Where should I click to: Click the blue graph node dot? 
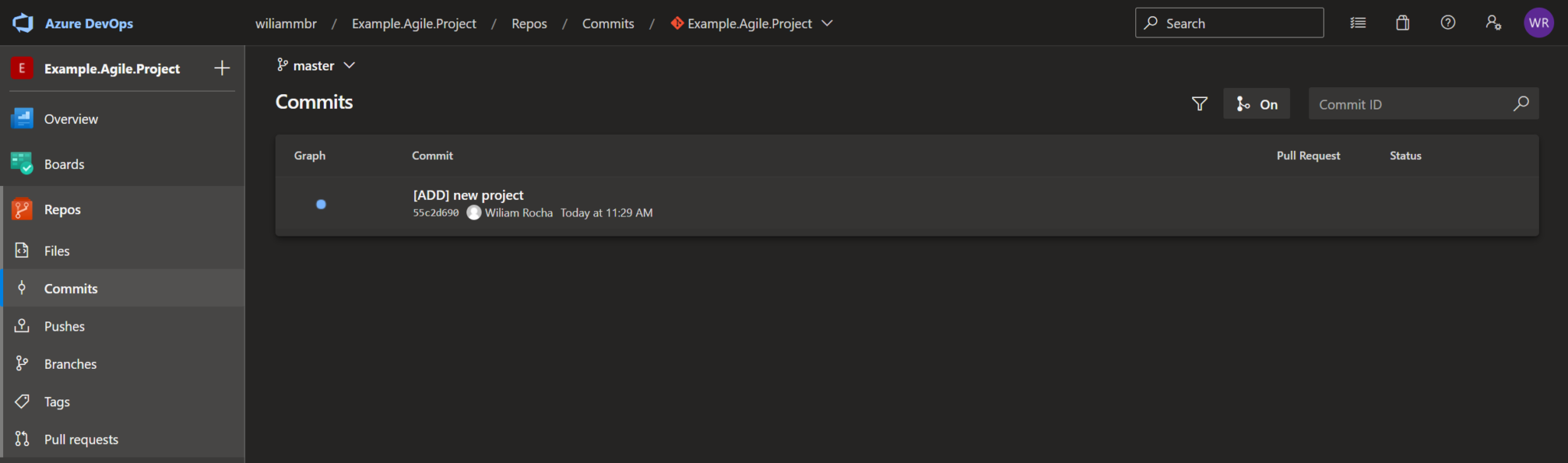(321, 204)
